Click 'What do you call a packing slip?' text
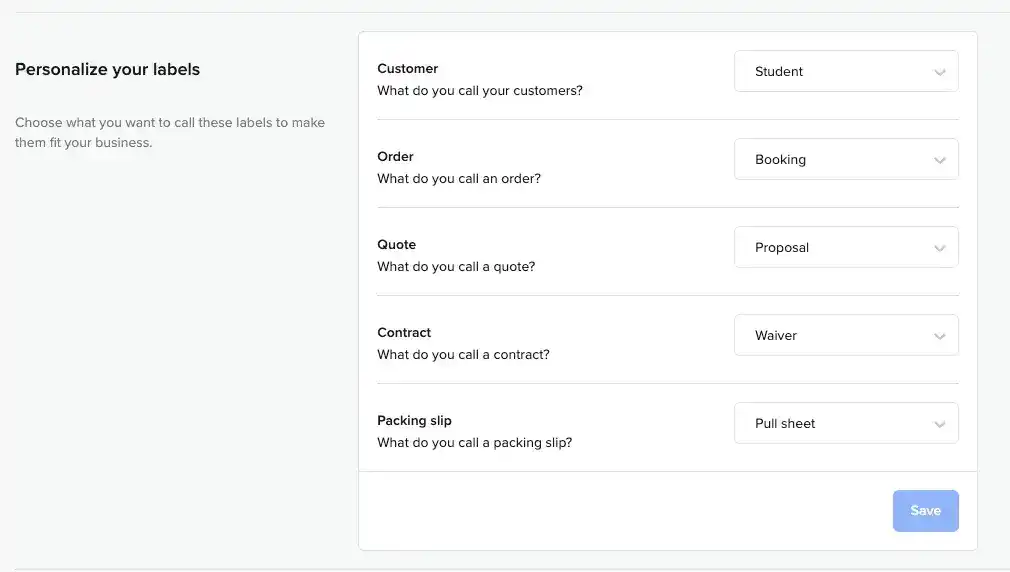 (474, 443)
